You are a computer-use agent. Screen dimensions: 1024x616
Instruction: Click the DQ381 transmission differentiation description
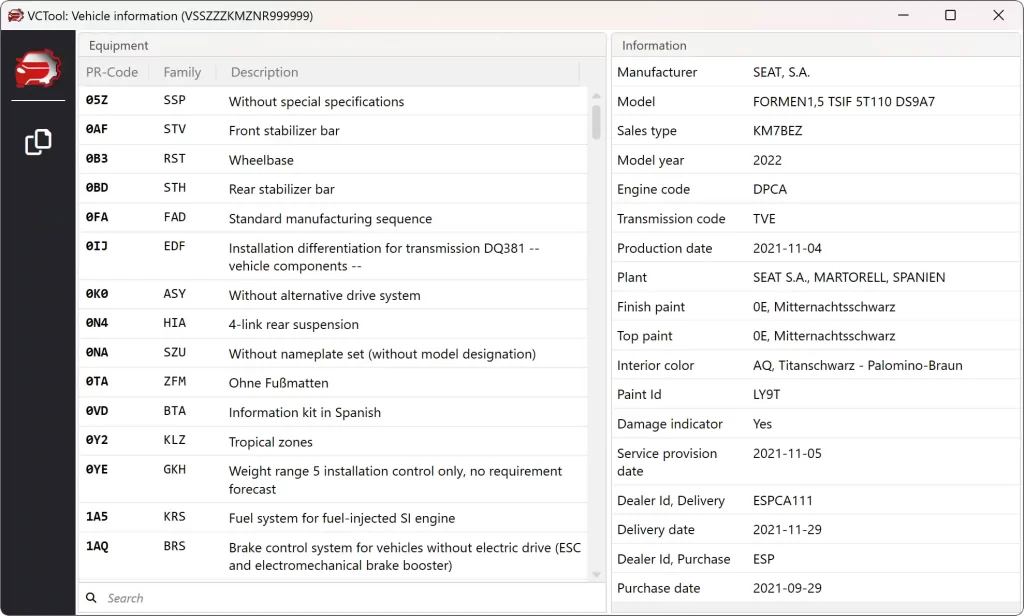[x=384, y=257]
